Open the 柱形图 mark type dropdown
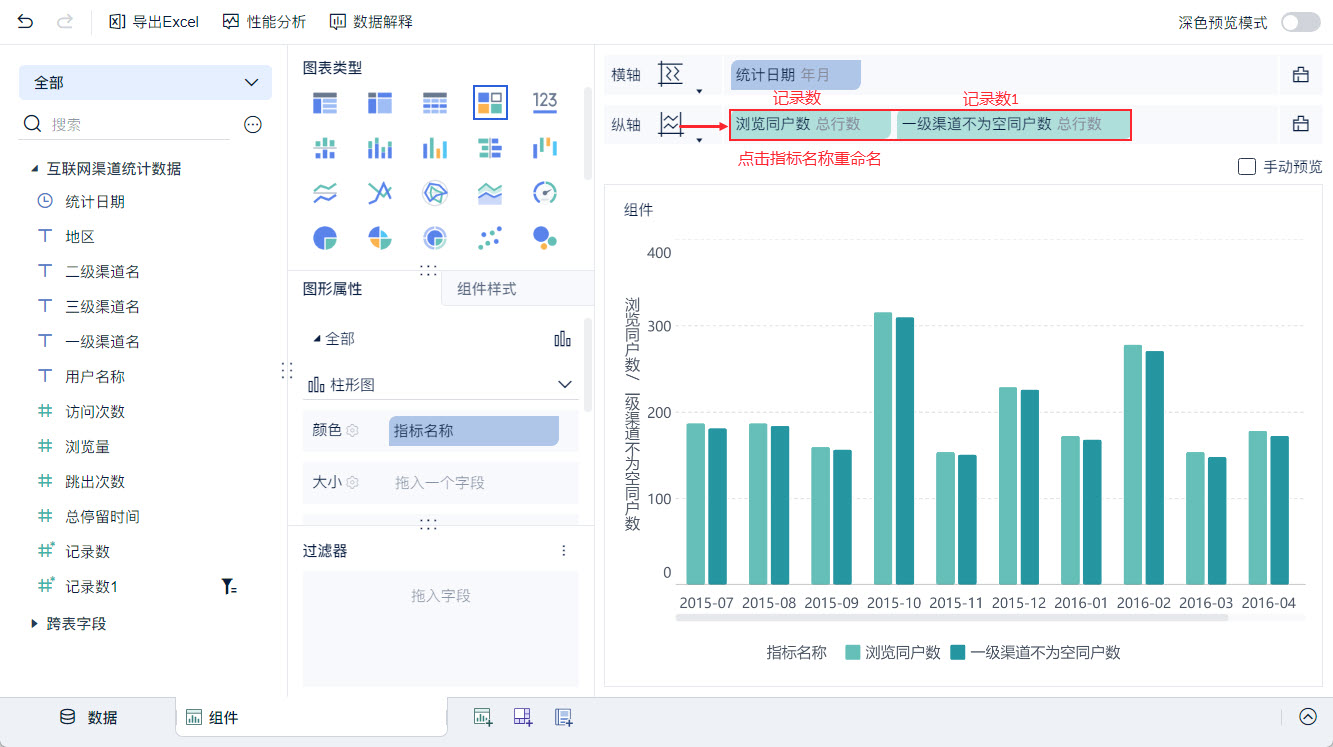 point(440,385)
